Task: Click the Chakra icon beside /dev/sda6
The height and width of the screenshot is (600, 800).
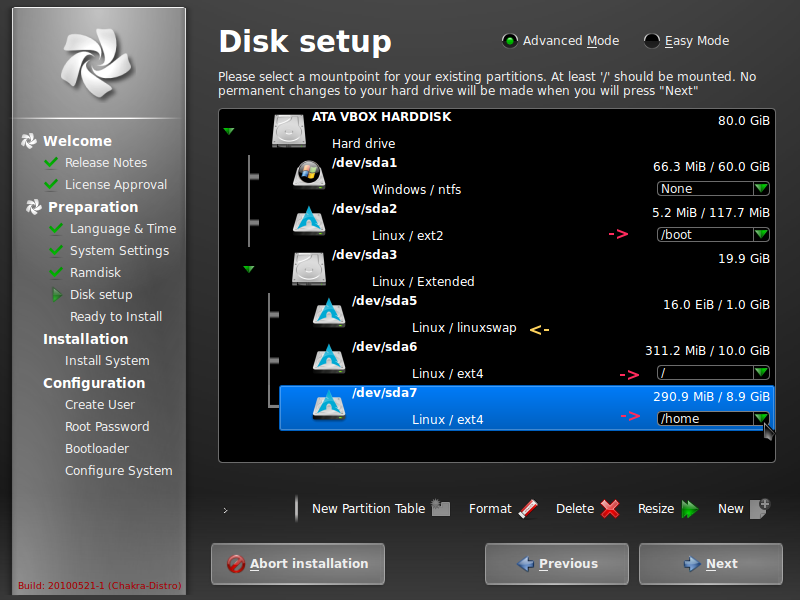Action: (330, 358)
